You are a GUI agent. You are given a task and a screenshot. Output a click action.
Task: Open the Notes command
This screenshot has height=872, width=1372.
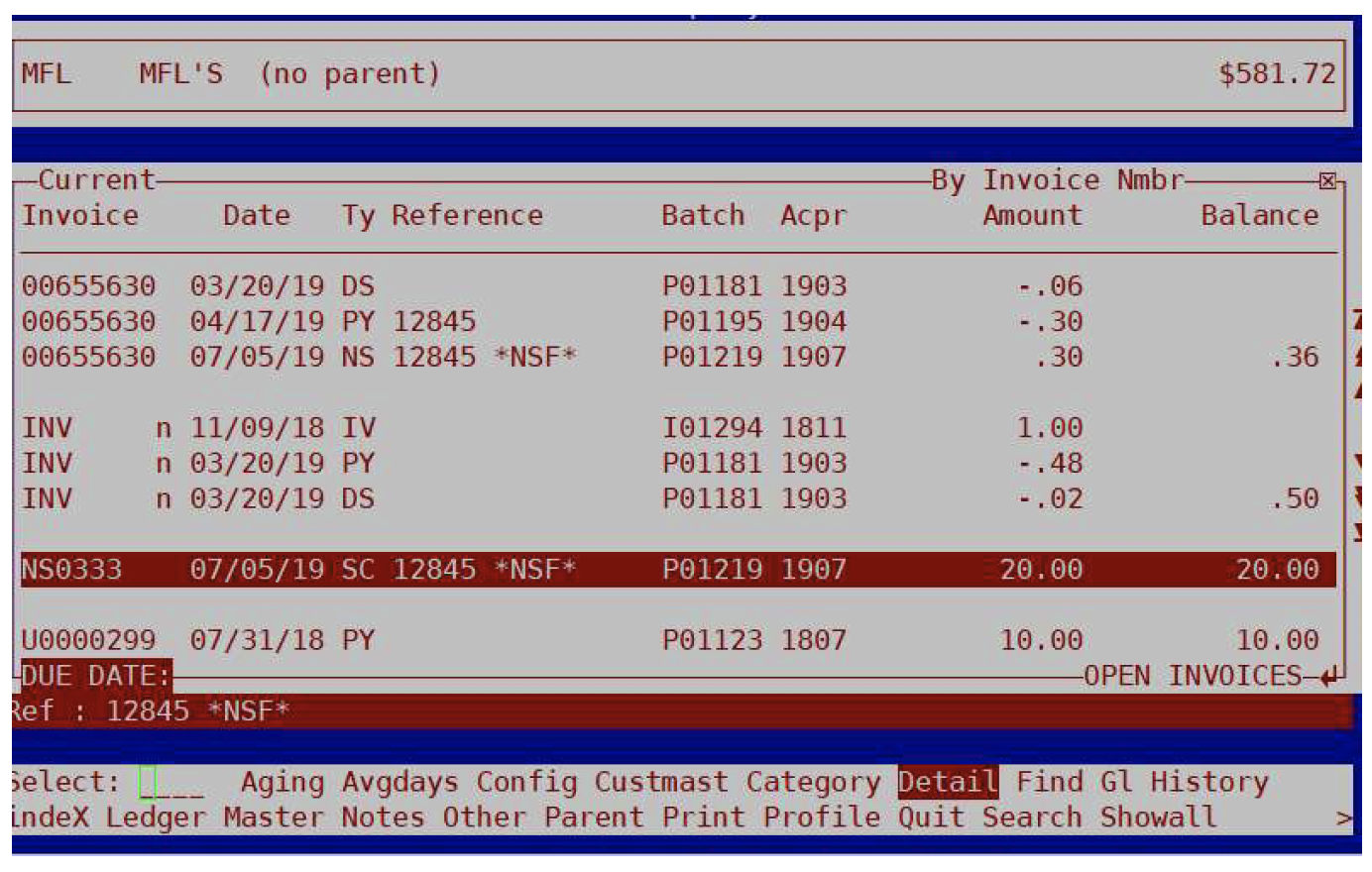point(383,817)
